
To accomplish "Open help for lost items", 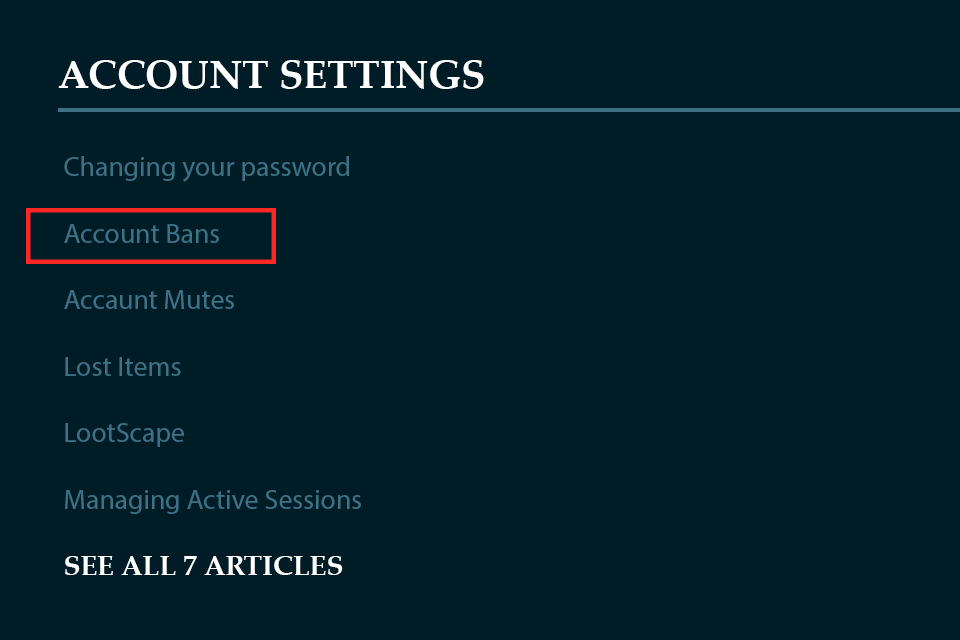I will [x=122, y=367].
